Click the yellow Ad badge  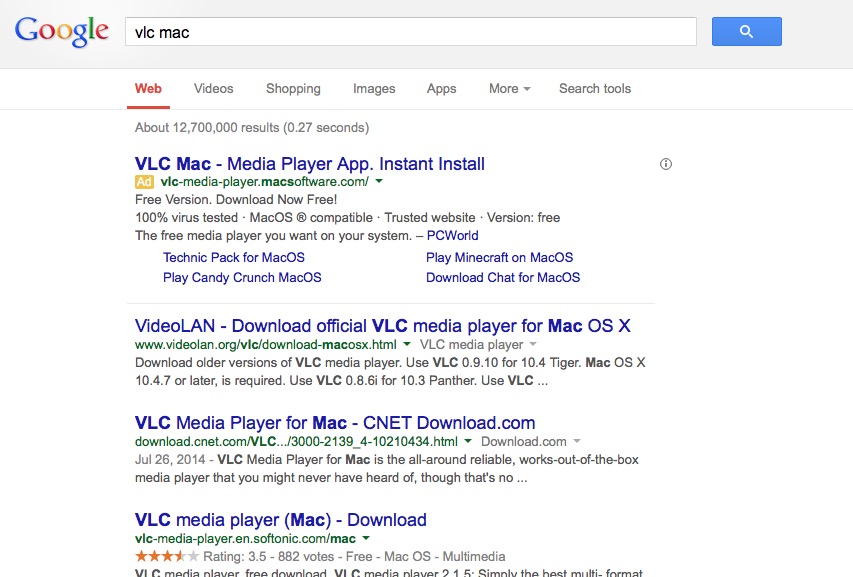144,182
